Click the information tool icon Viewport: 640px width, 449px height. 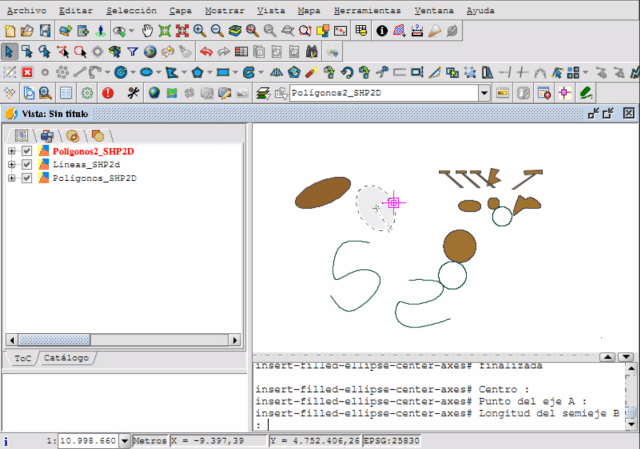coord(382,30)
